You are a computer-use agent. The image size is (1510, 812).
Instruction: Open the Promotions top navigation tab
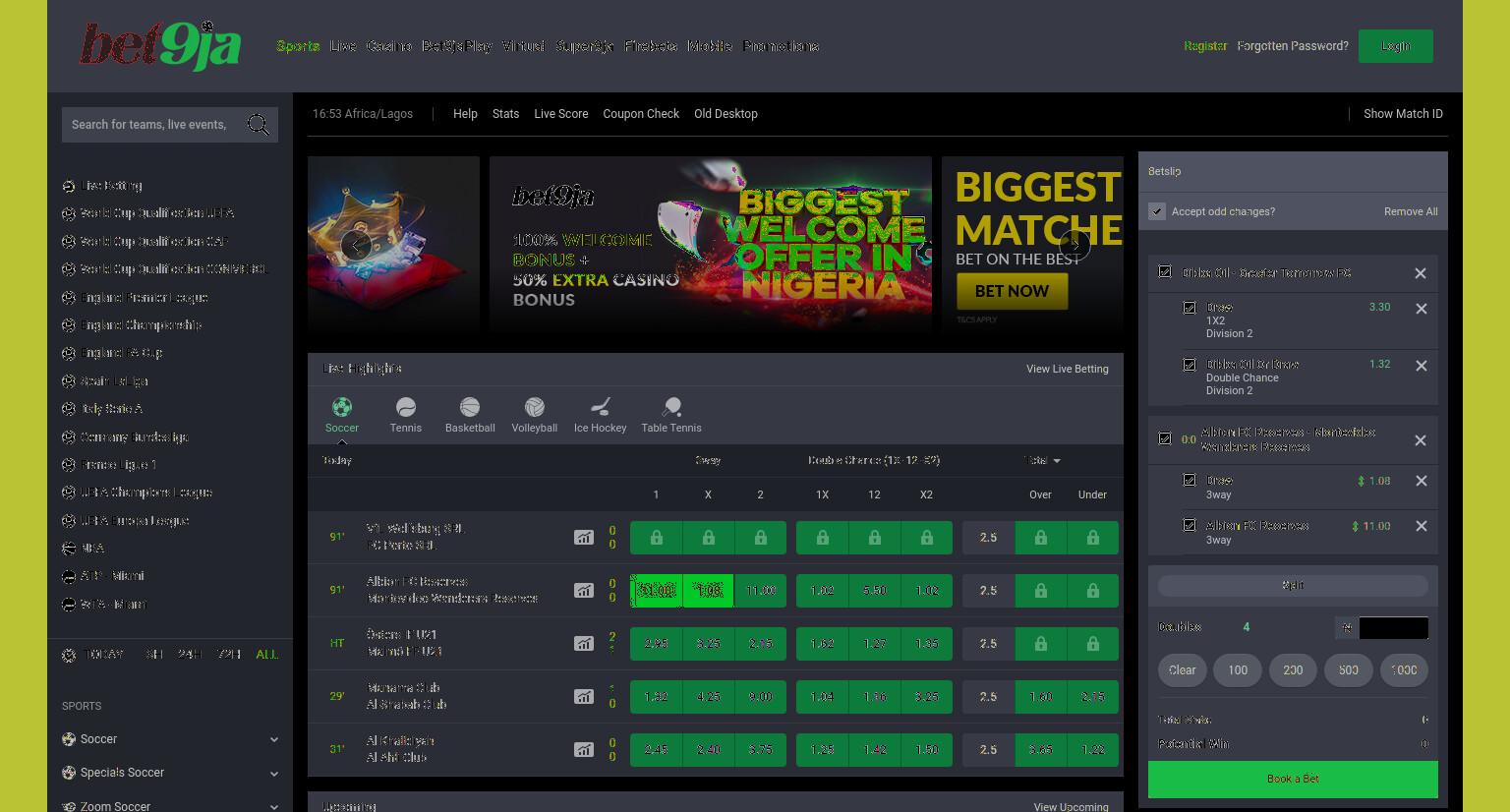click(781, 46)
